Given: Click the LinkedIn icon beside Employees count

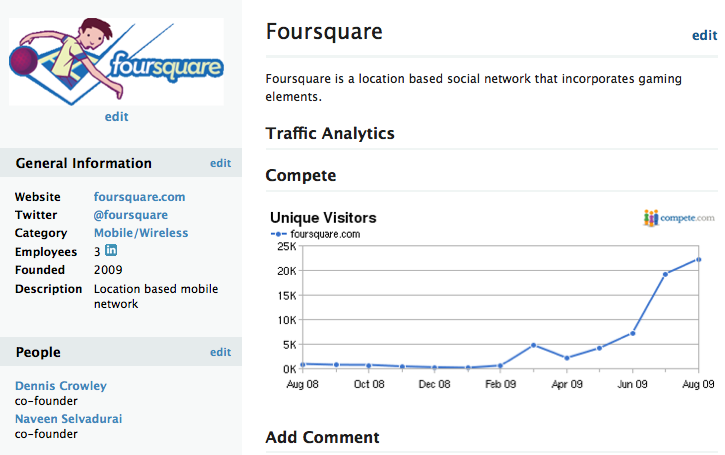Looking at the screenshot, I should [x=111, y=251].
